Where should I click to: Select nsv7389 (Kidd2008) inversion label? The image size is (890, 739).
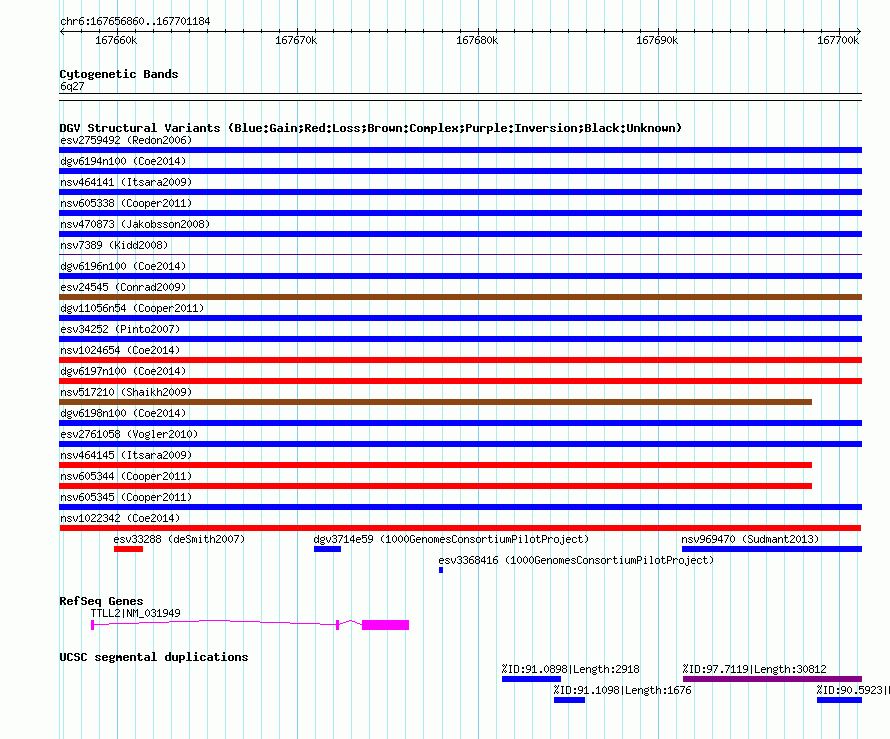click(114, 245)
